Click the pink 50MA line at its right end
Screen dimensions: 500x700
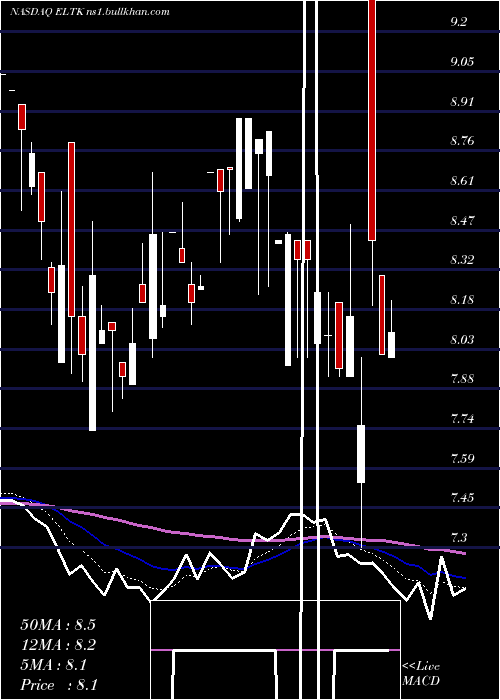point(464,553)
